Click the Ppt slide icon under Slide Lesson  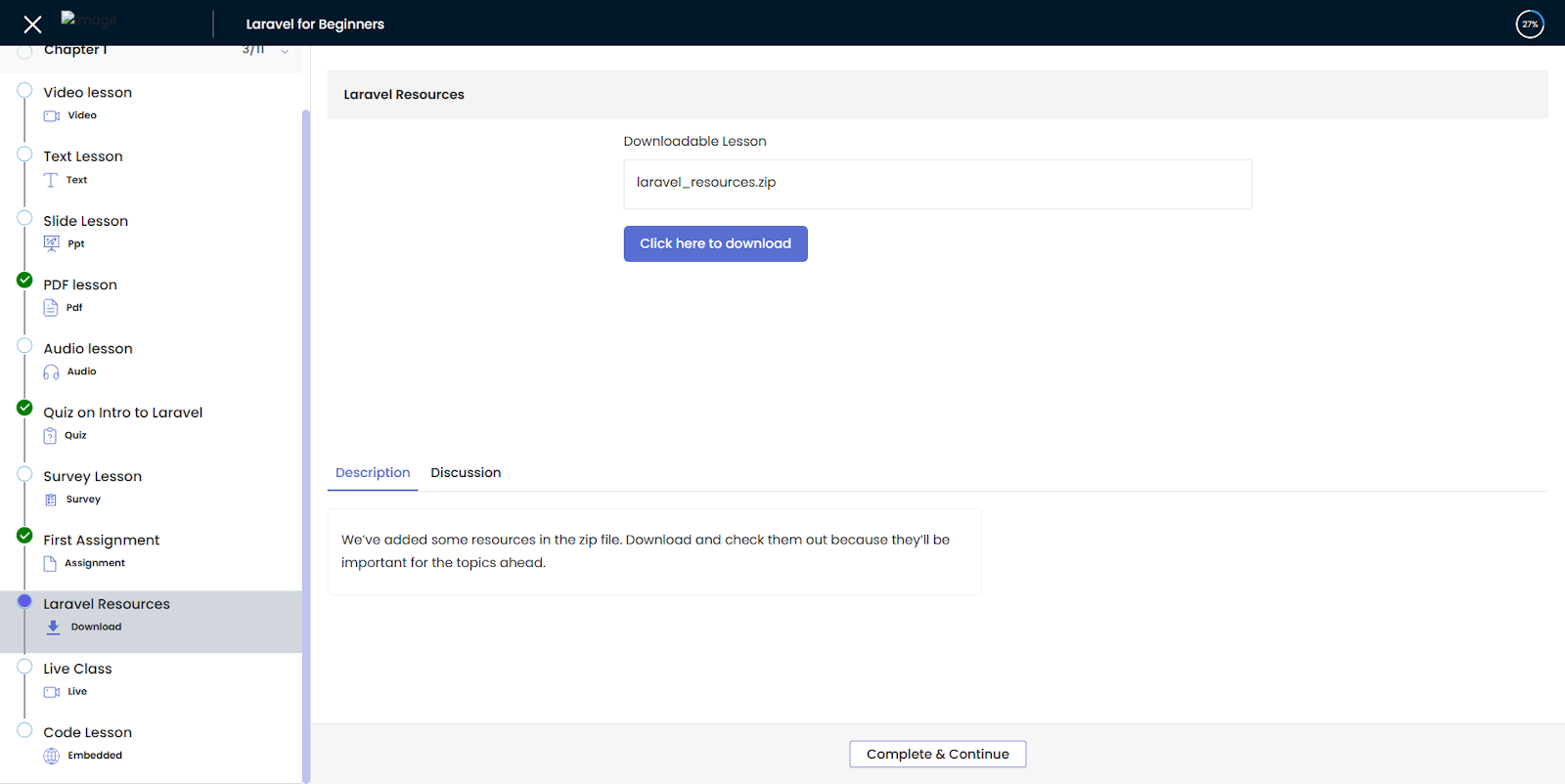(52, 243)
